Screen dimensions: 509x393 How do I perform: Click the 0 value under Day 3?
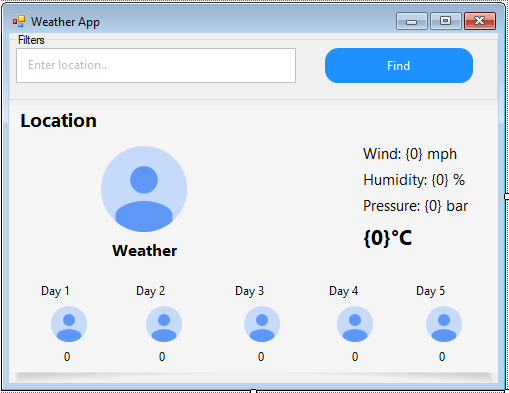(x=261, y=357)
